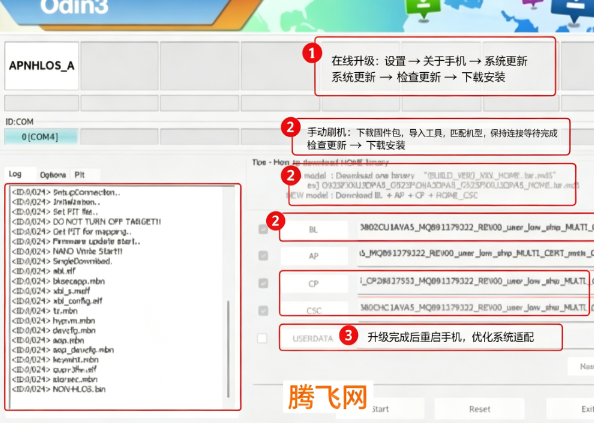This screenshot has height=423, width=594.
Task: Select the 0:[COM4] port indicator box
Action: [41, 137]
